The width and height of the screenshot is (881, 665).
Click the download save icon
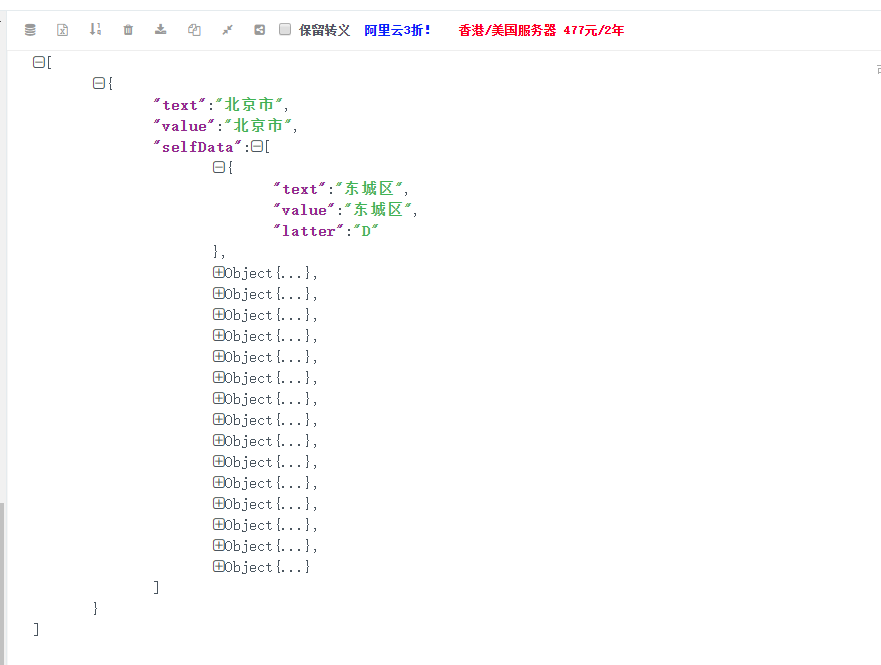click(x=161, y=29)
